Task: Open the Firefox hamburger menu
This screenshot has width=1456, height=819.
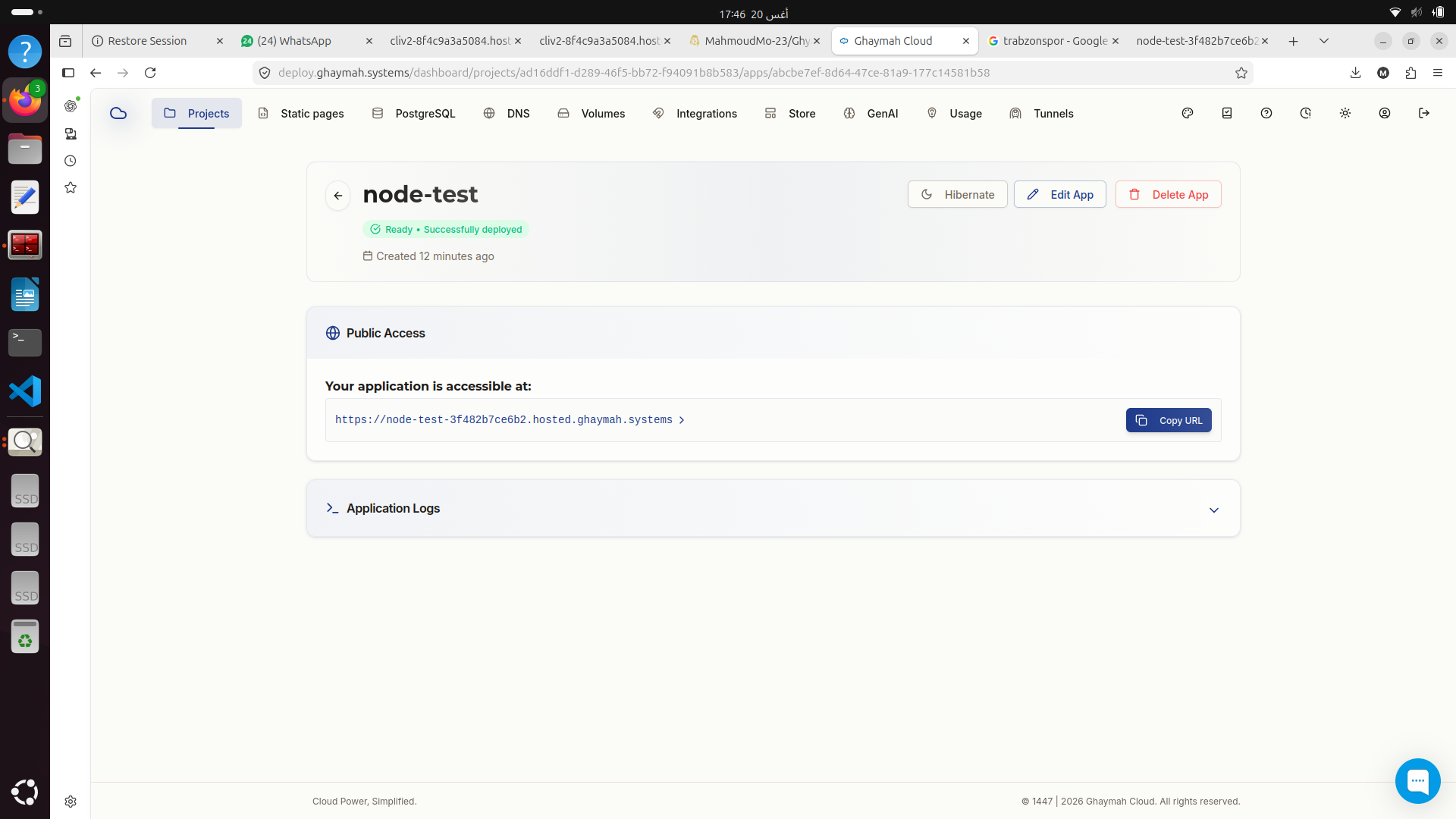Action: pyautogui.click(x=1438, y=73)
